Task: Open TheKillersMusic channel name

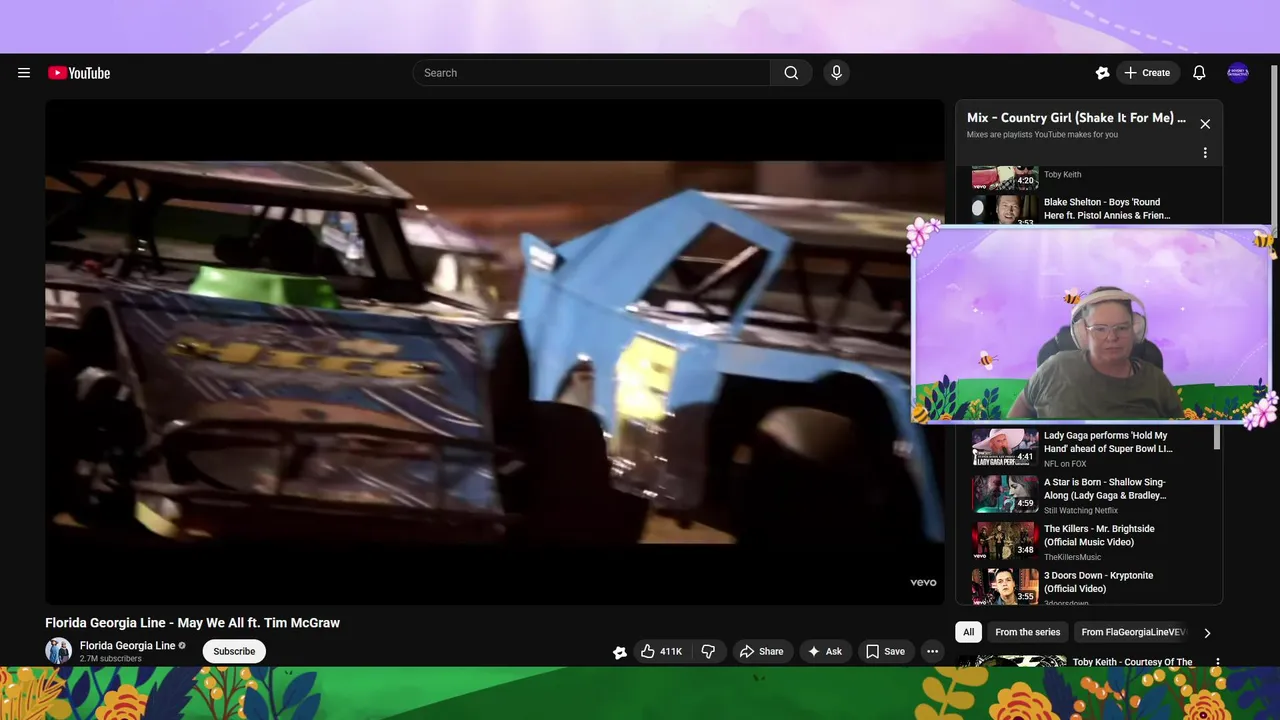Action: (1072, 557)
